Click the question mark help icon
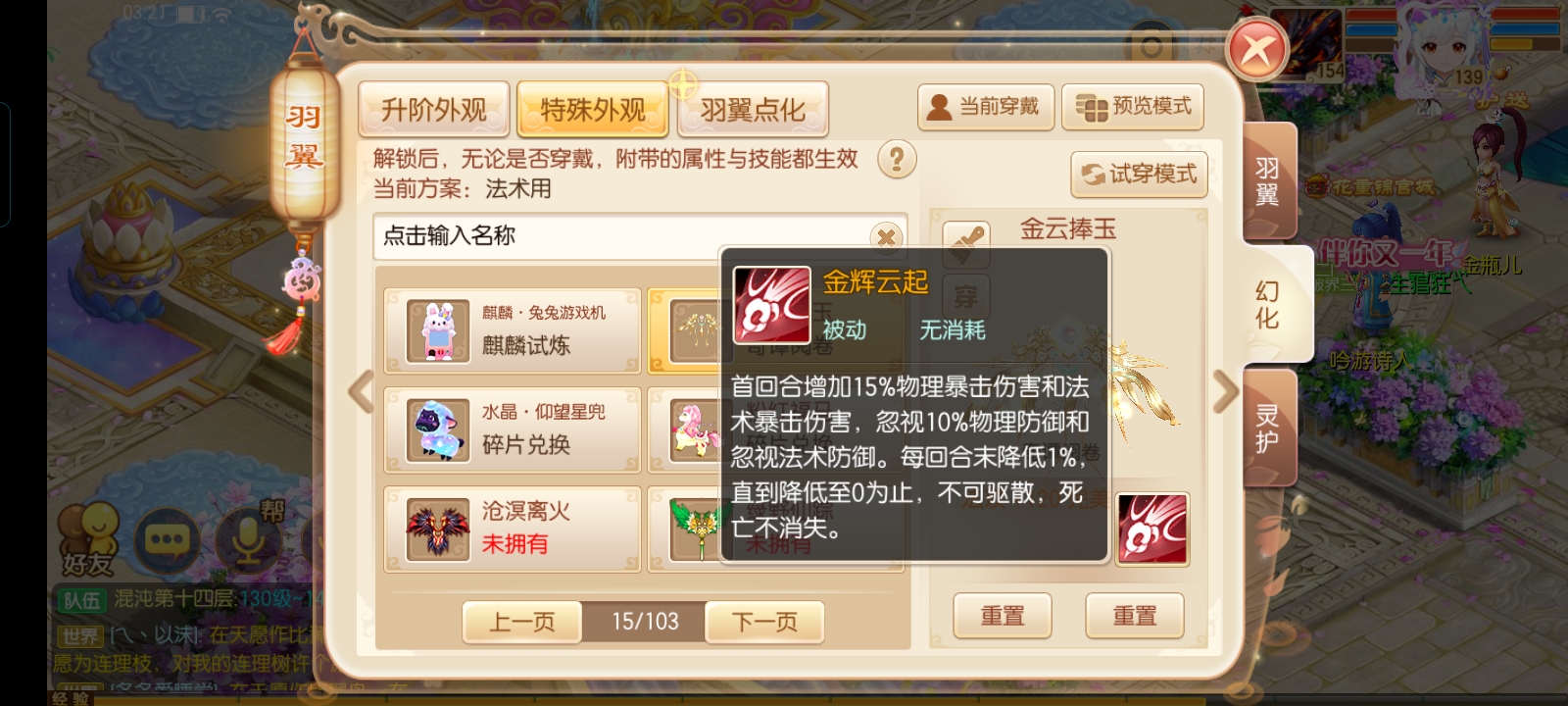This screenshot has height=706, width=1568. pyautogui.click(x=896, y=159)
